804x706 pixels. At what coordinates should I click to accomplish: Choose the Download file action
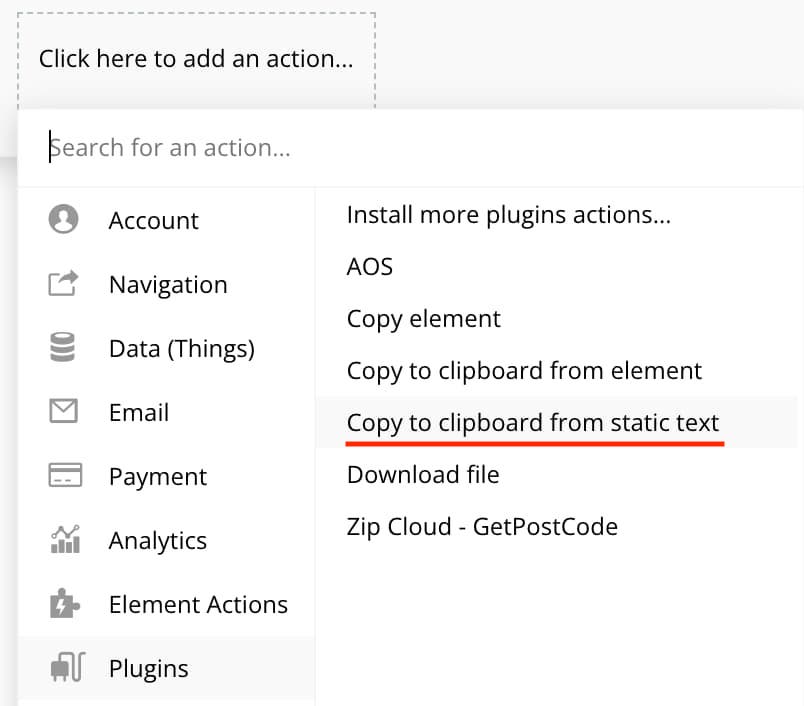pos(423,475)
